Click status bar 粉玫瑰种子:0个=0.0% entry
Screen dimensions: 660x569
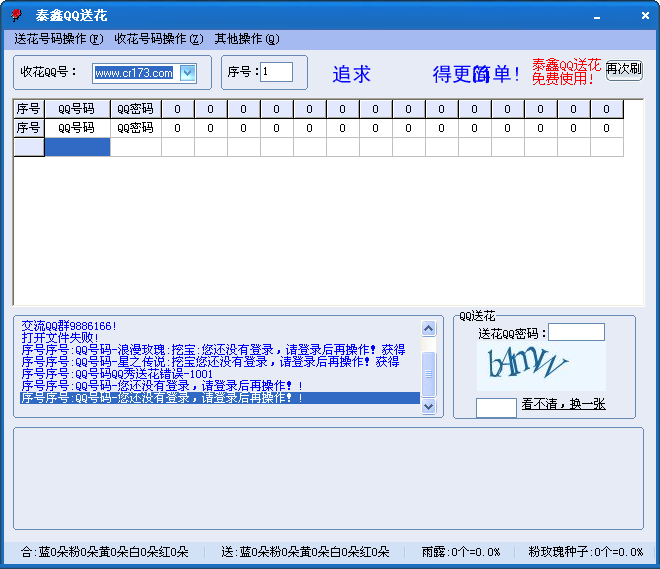[x=585, y=552]
